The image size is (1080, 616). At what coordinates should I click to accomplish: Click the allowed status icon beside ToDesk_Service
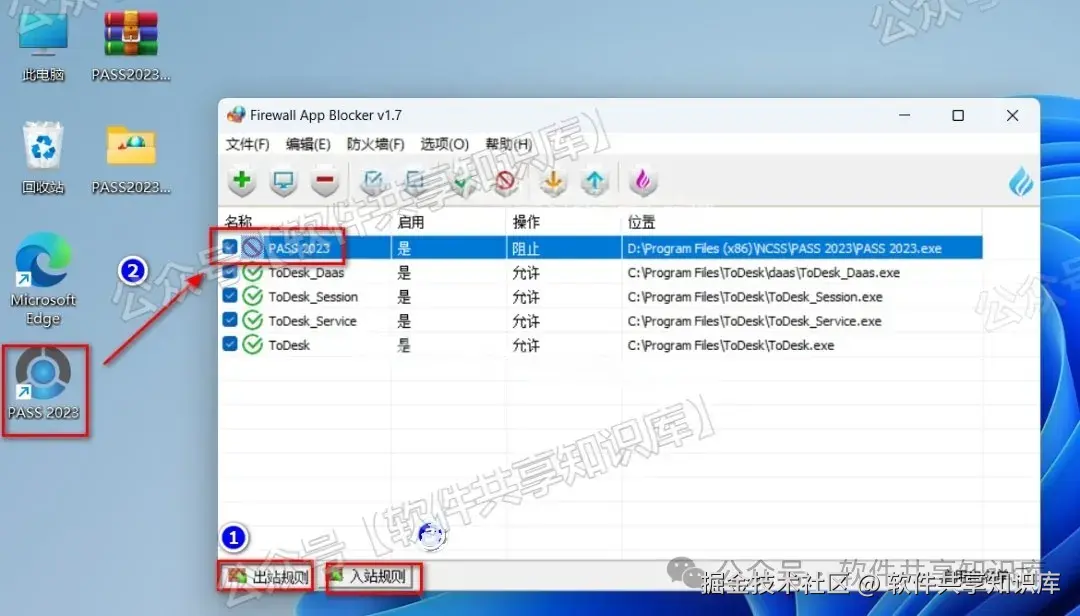pyautogui.click(x=253, y=321)
